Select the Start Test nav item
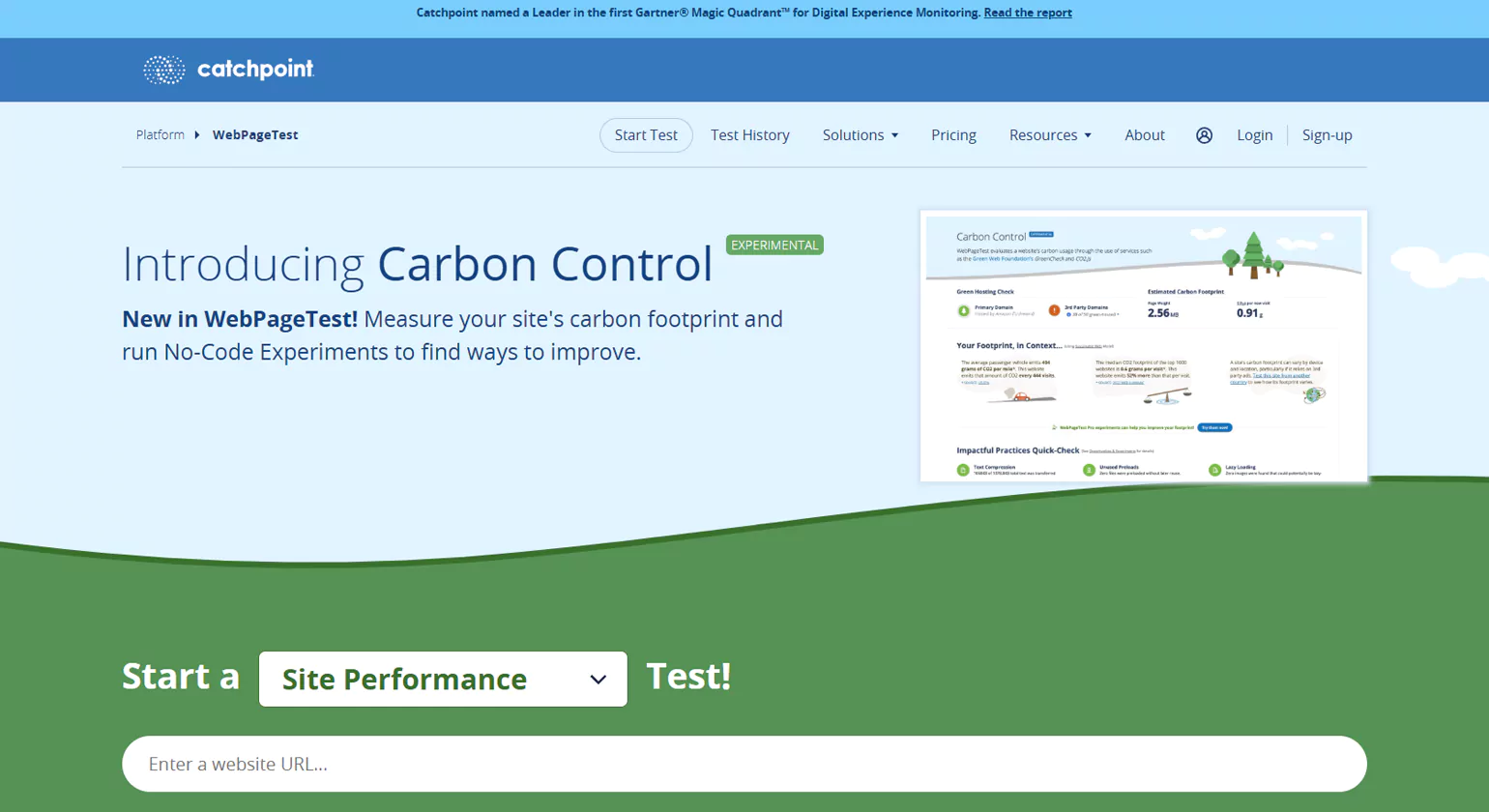Viewport: 1489px width, 812px height. (645, 135)
